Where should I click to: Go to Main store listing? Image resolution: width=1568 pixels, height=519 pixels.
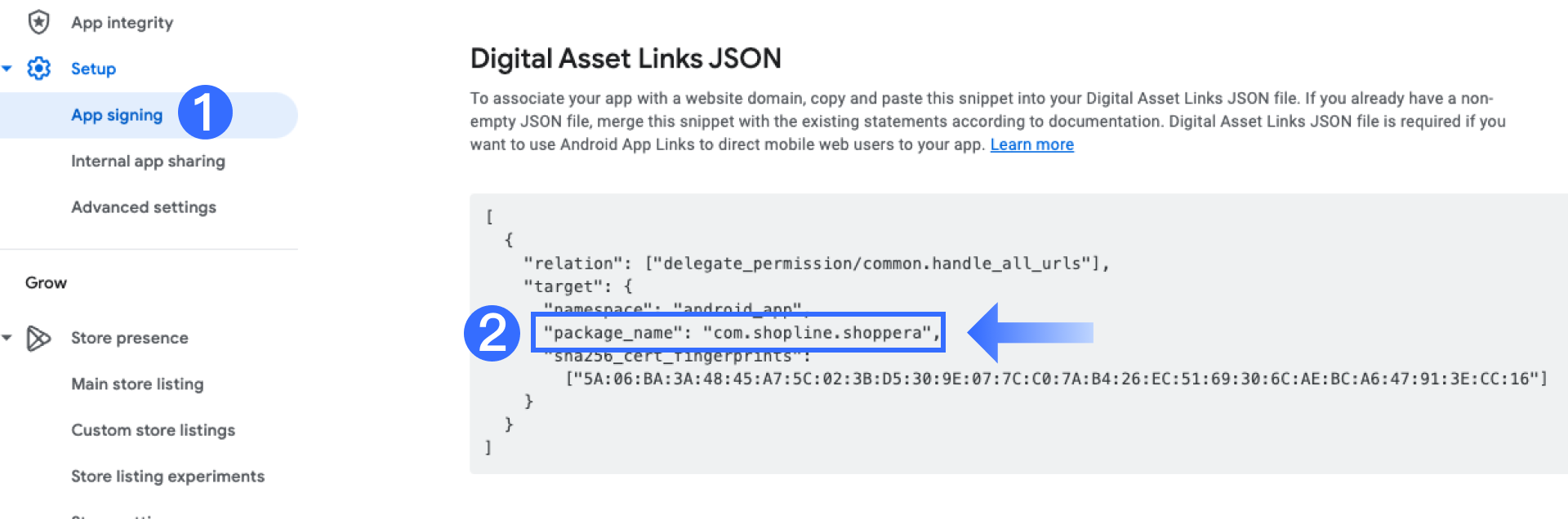[x=137, y=384]
